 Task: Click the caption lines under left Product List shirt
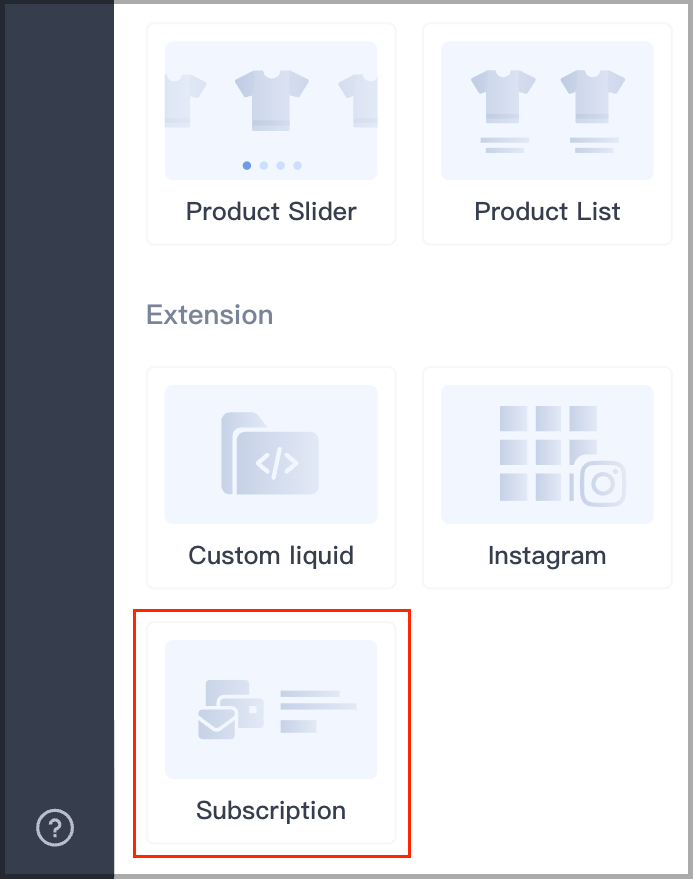[505, 145]
